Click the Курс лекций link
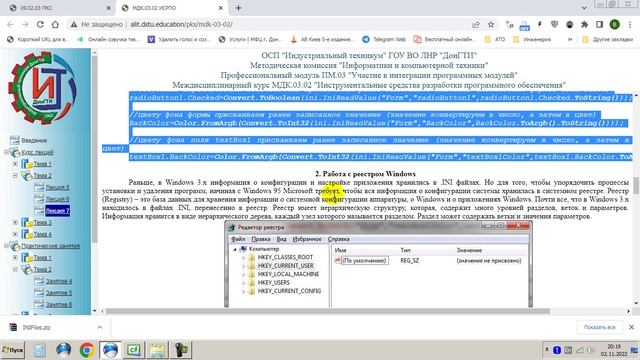 [x=37, y=152]
